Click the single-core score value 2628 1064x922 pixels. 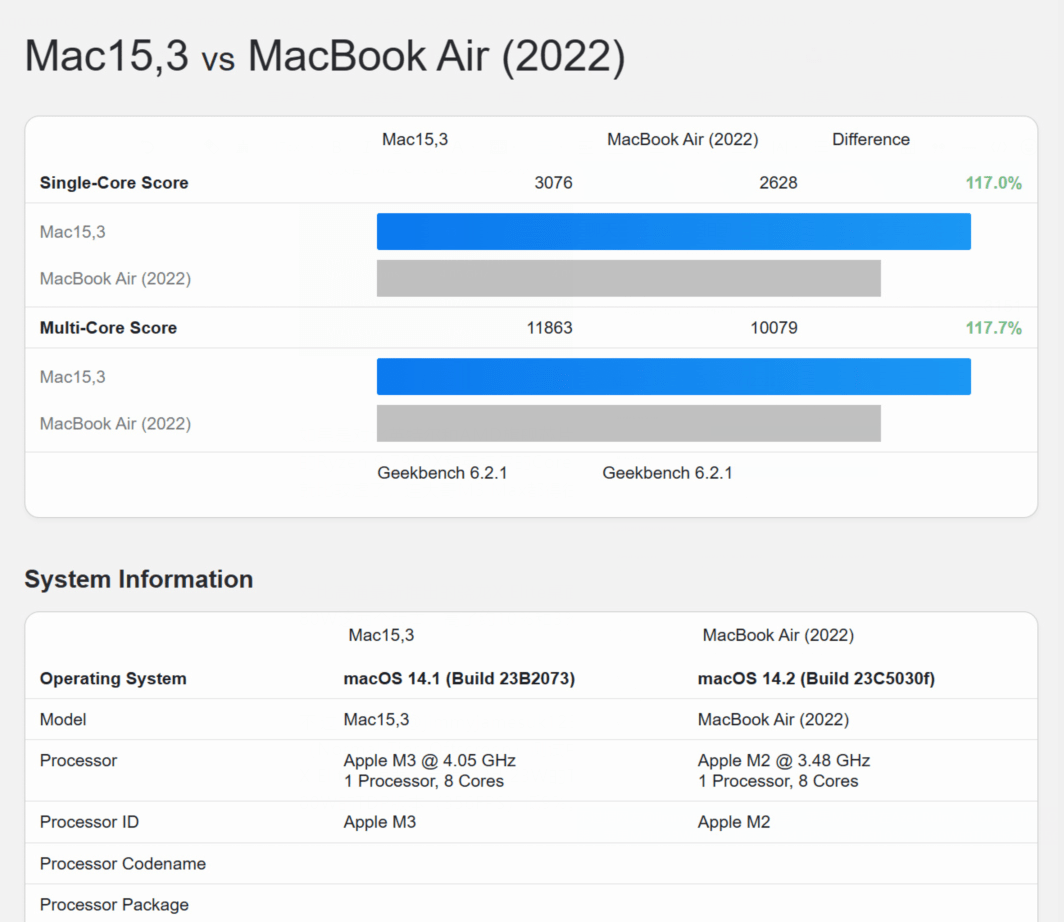[778, 183]
